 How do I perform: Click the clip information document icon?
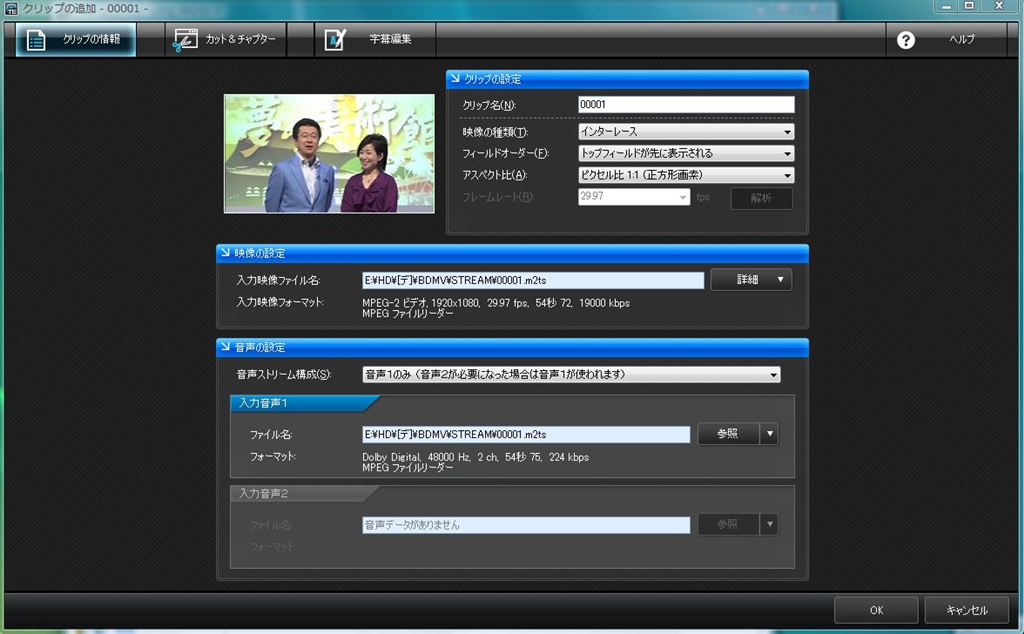point(36,40)
